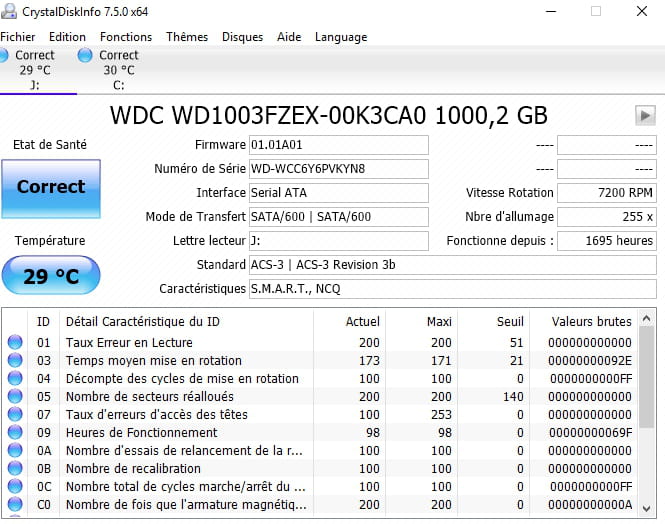Open the Thèmes menu
The height and width of the screenshot is (524, 665).
[x=187, y=37]
